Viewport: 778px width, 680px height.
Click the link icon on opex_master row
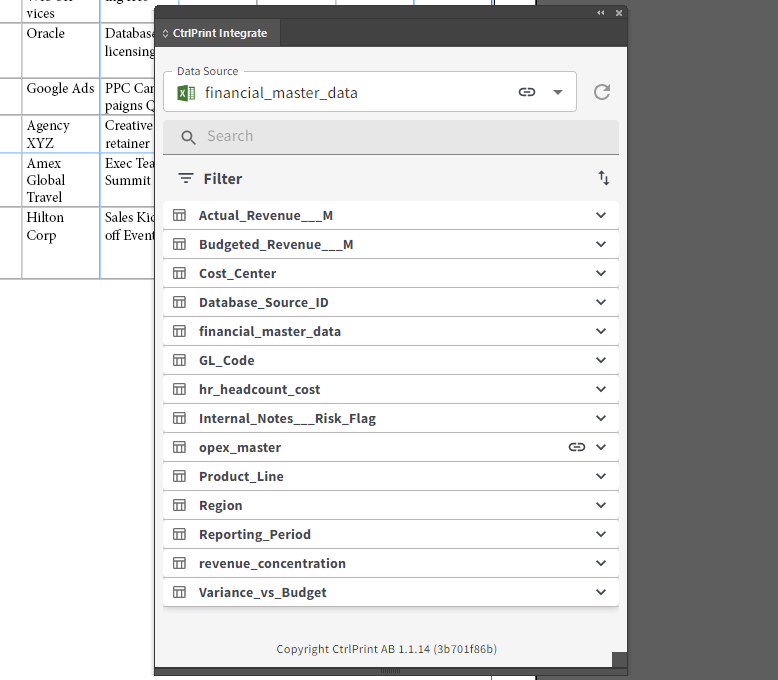coord(577,447)
